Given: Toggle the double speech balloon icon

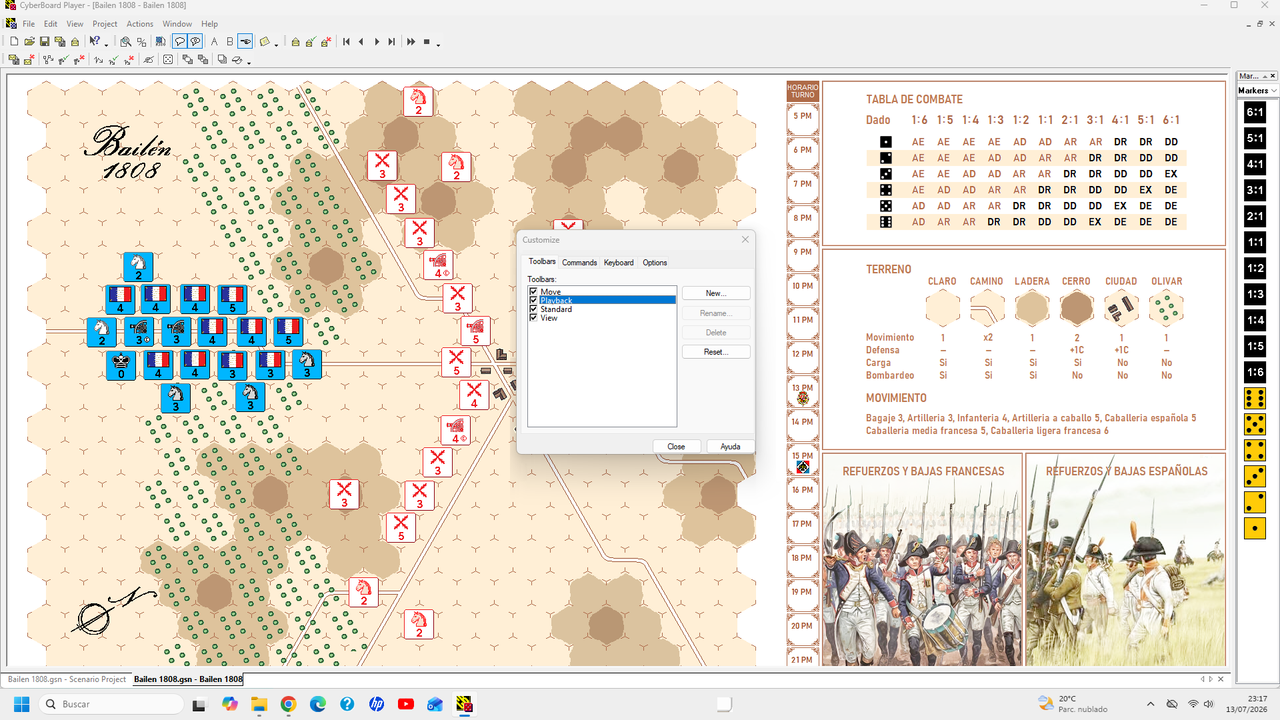Looking at the screenshot, I should point(195,41).
